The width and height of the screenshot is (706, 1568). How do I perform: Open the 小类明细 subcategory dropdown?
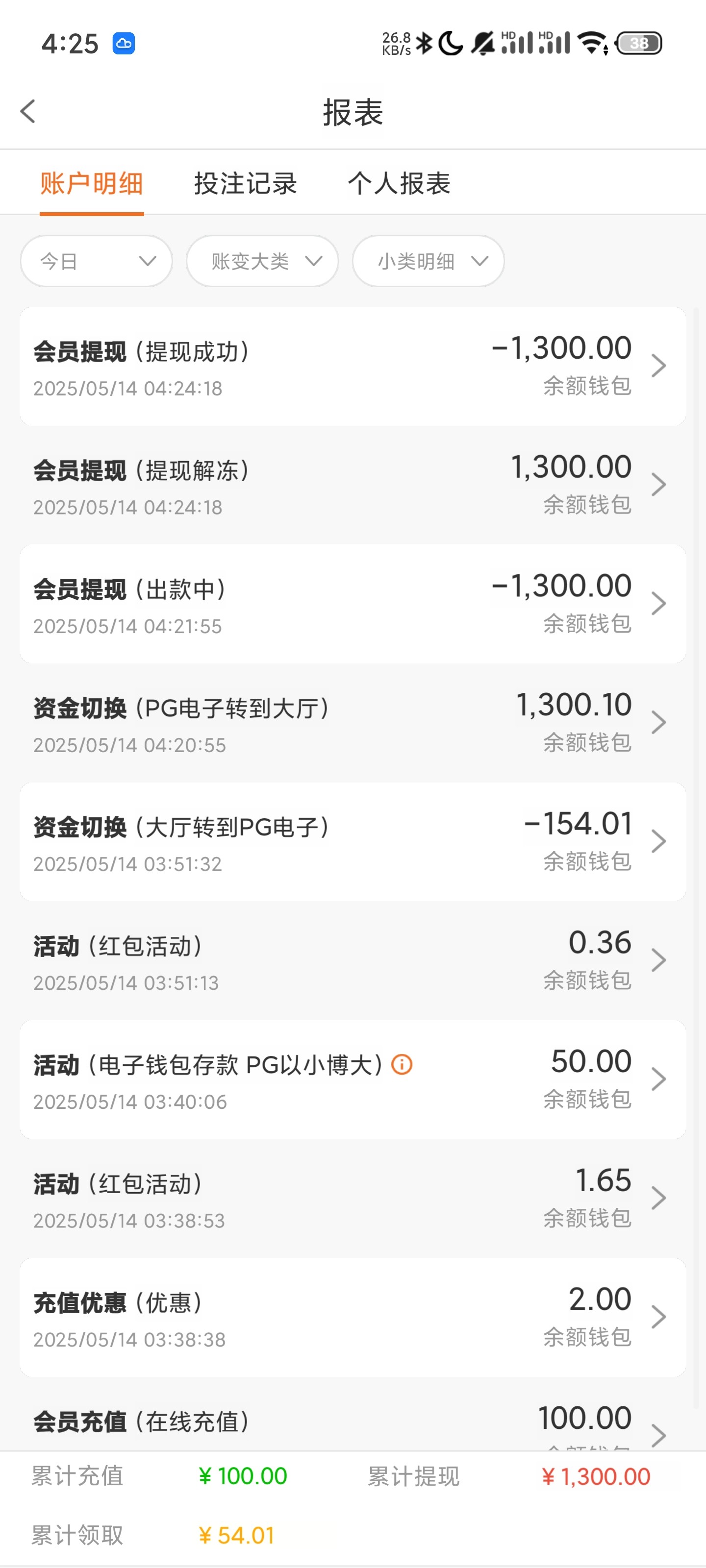428,261
